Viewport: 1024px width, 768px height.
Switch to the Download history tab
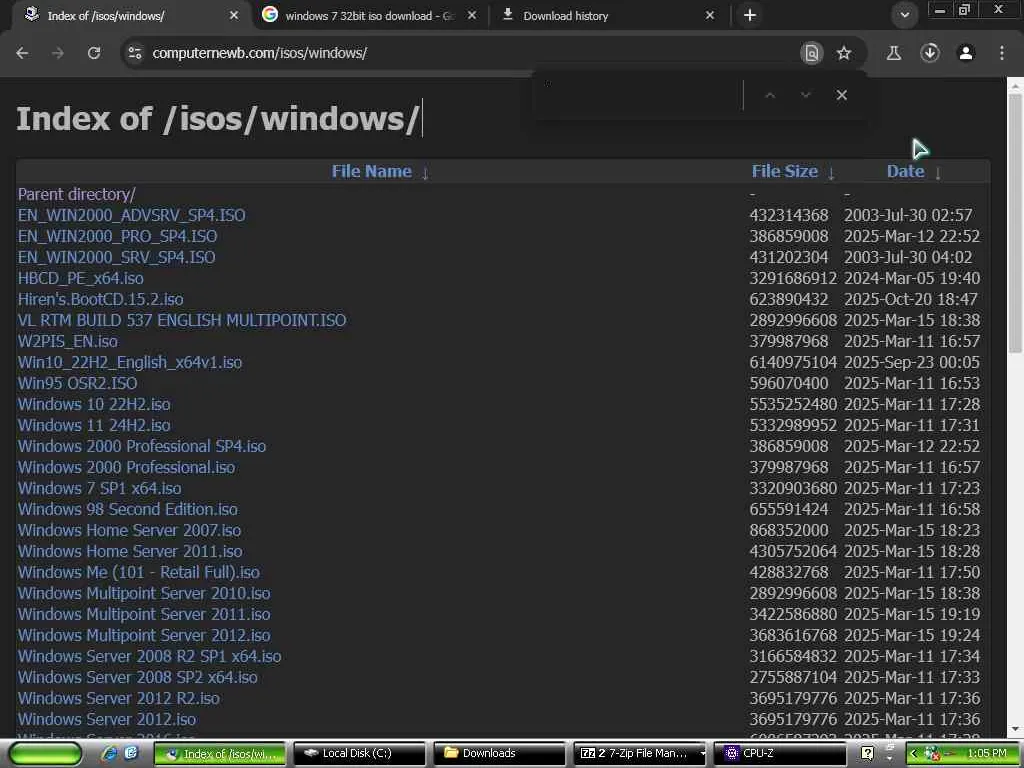[607, 15]
